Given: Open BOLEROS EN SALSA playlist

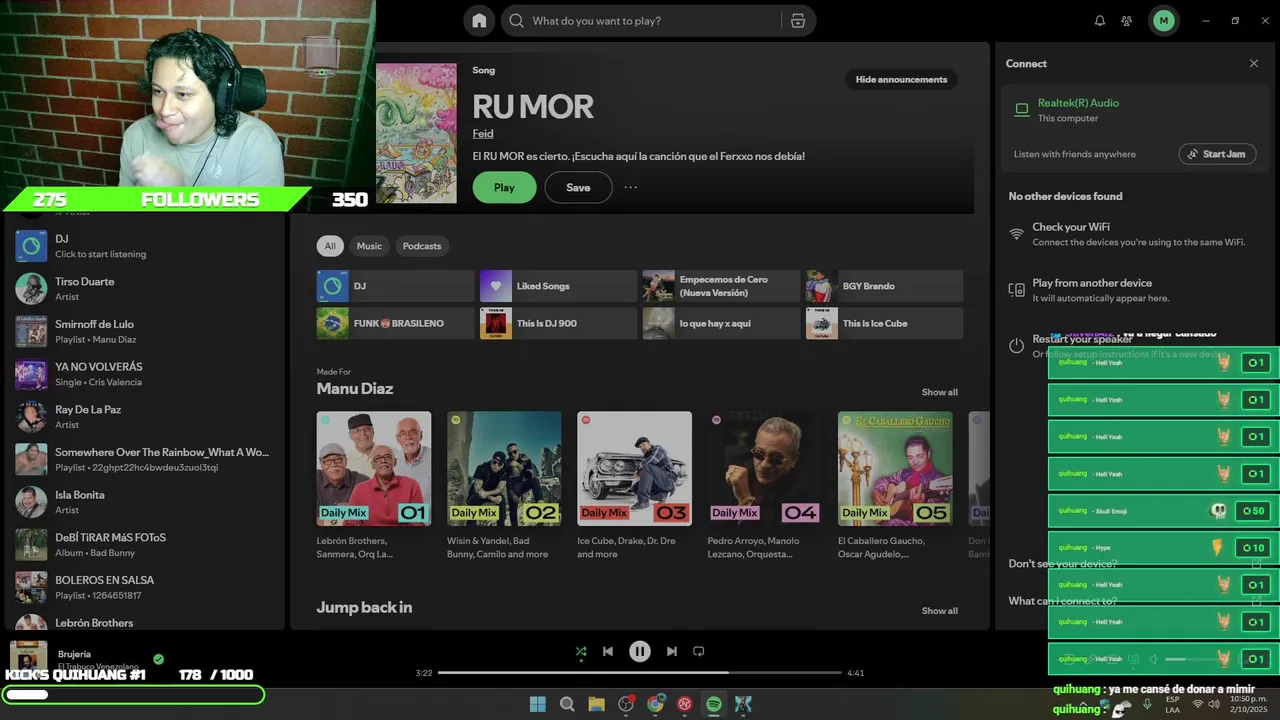Looking at the screenshot, I should pyautogui.click(x=145, y=587).
